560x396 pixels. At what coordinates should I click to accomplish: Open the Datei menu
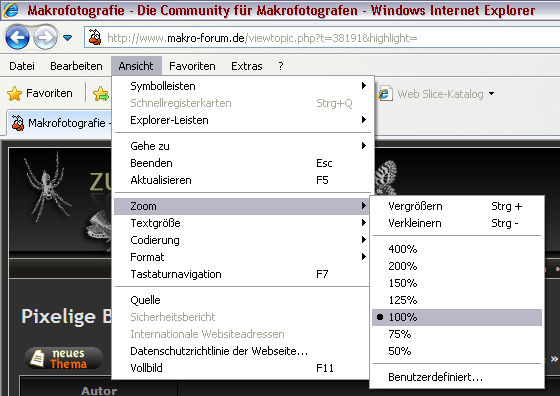click(22, 66)
